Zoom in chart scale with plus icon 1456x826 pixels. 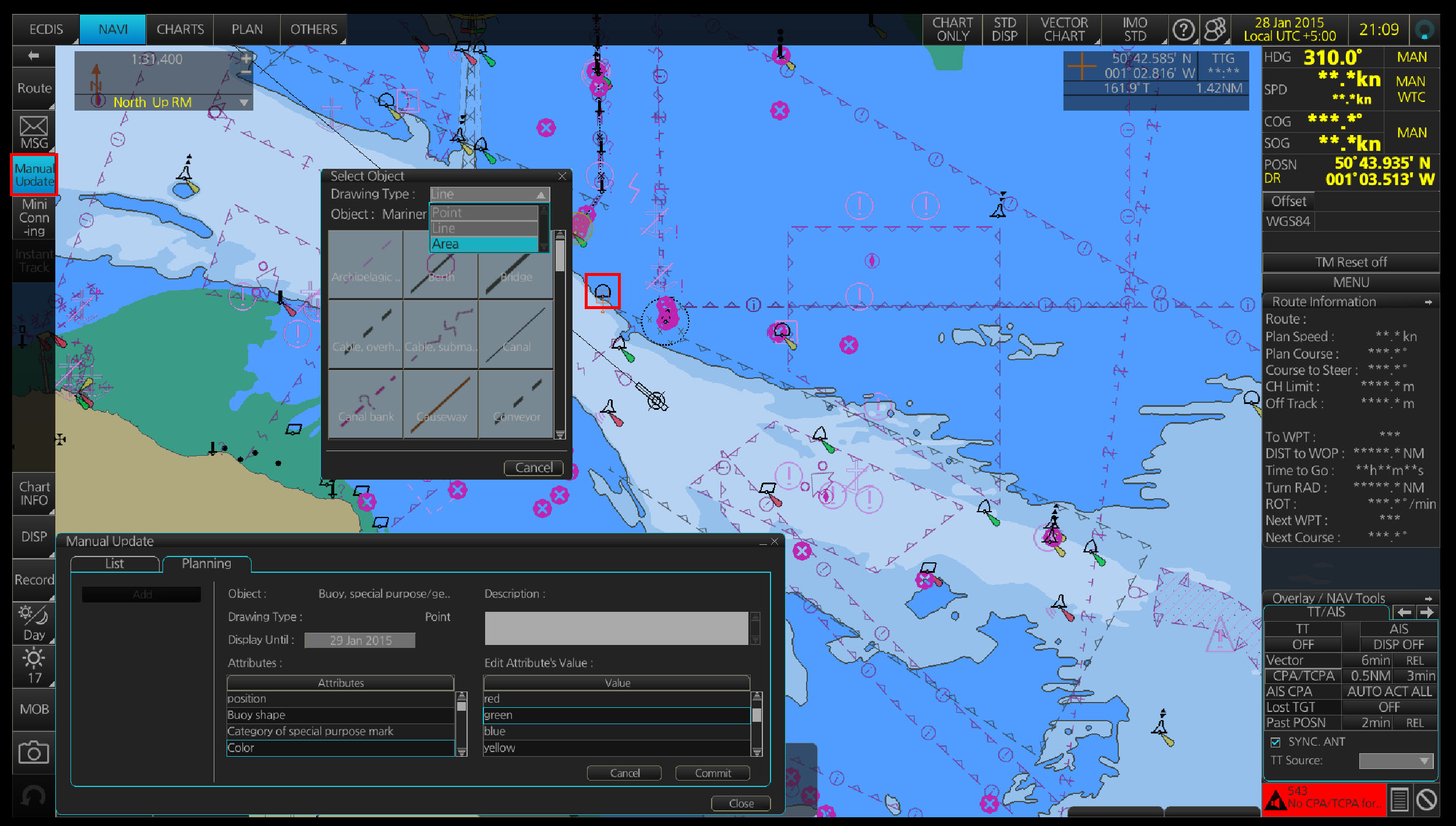[x=246, y=59]
